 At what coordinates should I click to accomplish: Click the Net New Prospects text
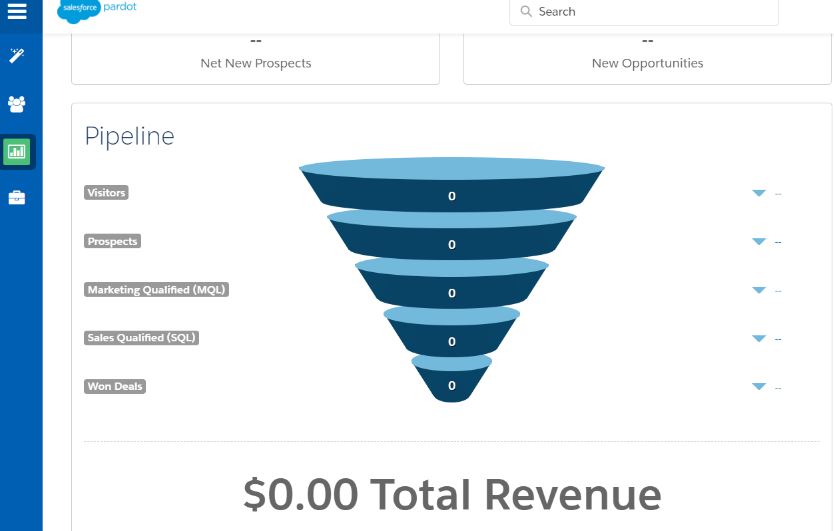click(256, 63)
